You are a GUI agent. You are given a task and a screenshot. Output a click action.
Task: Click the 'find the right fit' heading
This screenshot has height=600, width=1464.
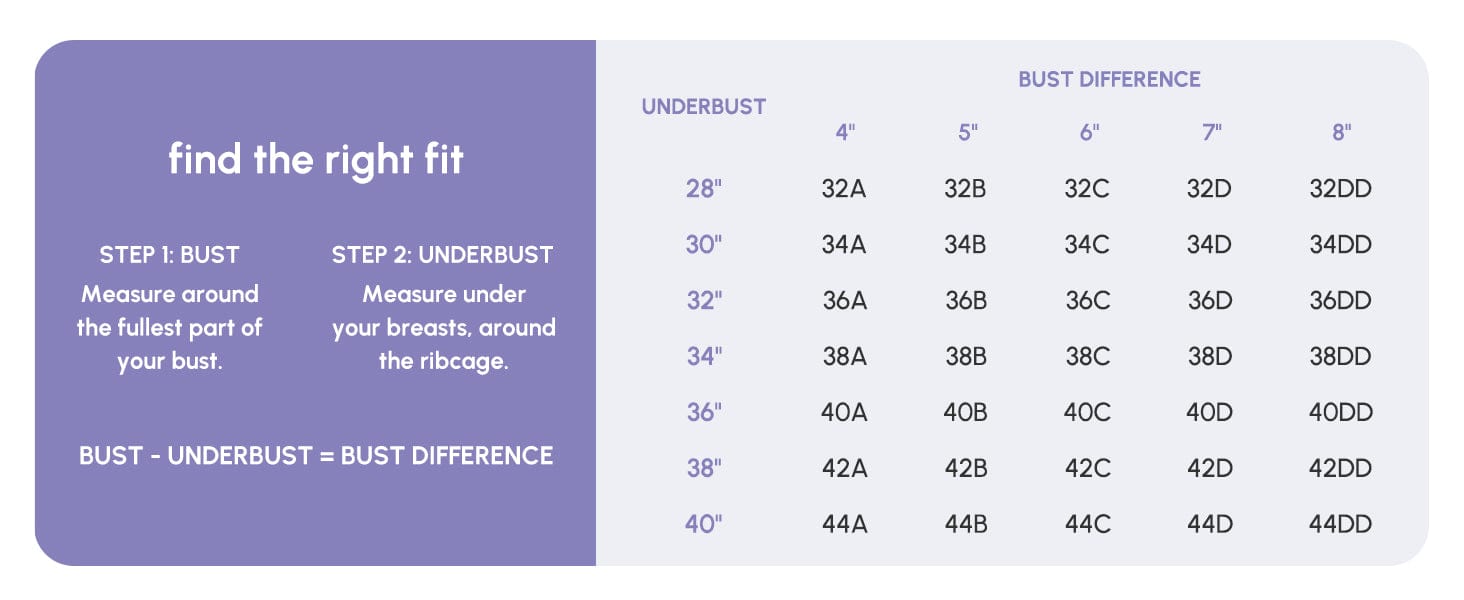[316, 159]
